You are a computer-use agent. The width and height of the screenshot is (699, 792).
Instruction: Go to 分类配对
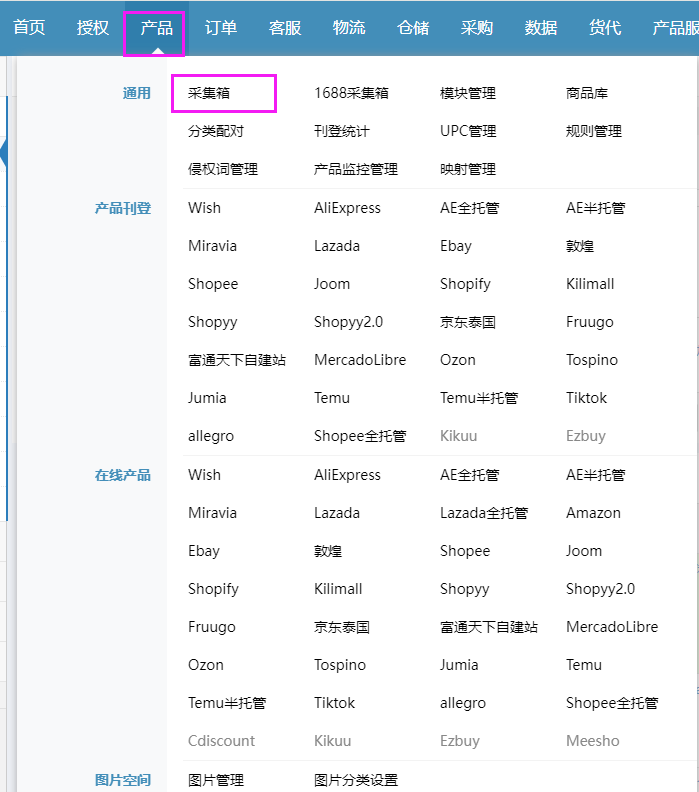pos(216,131)
